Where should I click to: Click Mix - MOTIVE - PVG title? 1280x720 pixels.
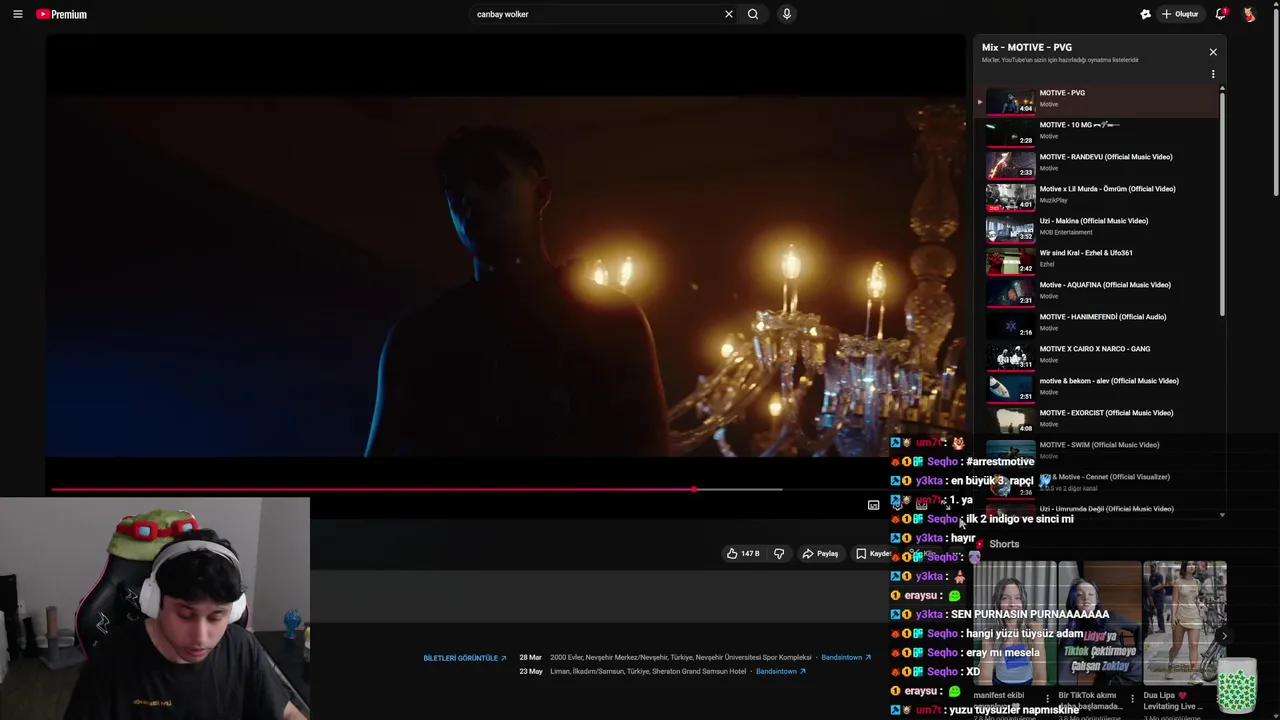[1027, 47]
